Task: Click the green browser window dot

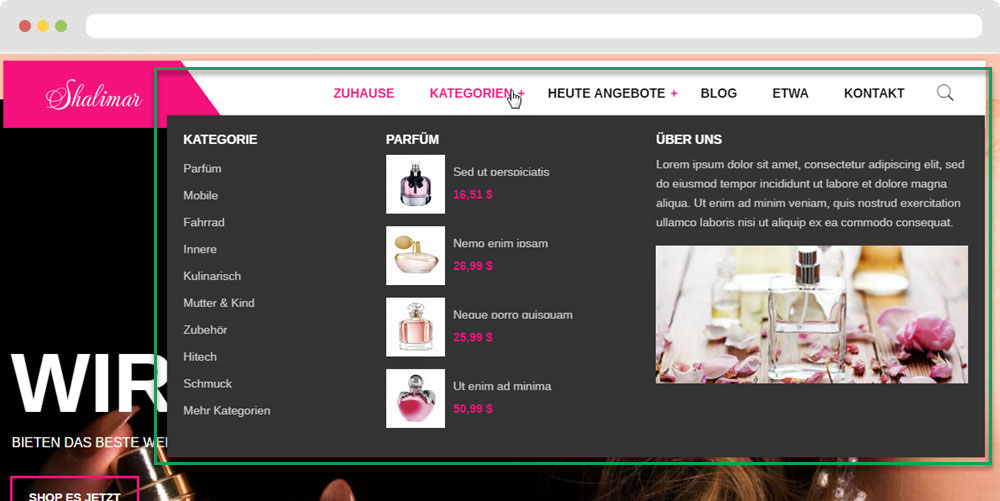Action: (x=61, y=26)
